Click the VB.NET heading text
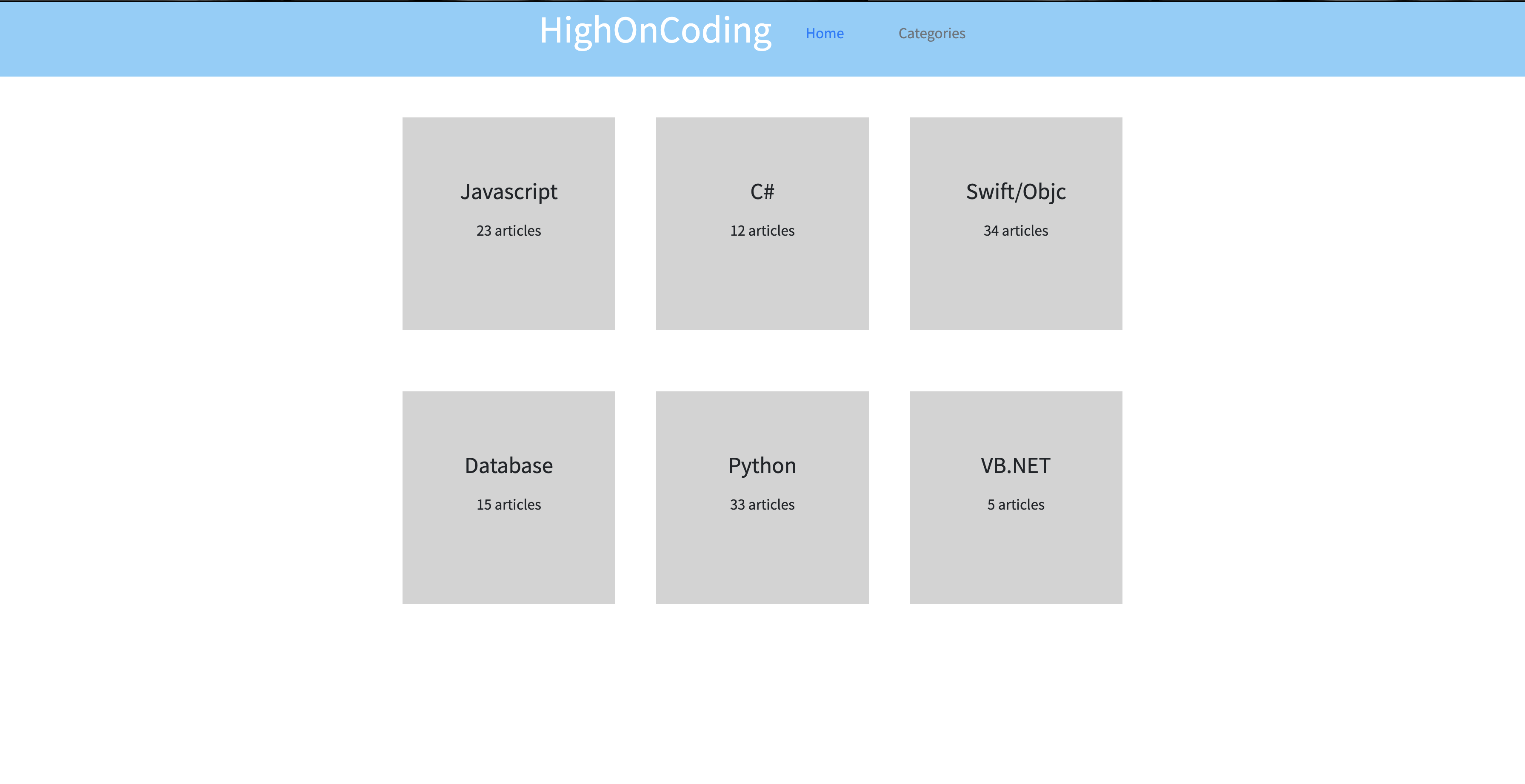The height and width of the screenshot is (784, 1525). click(x=1015, y=466)
